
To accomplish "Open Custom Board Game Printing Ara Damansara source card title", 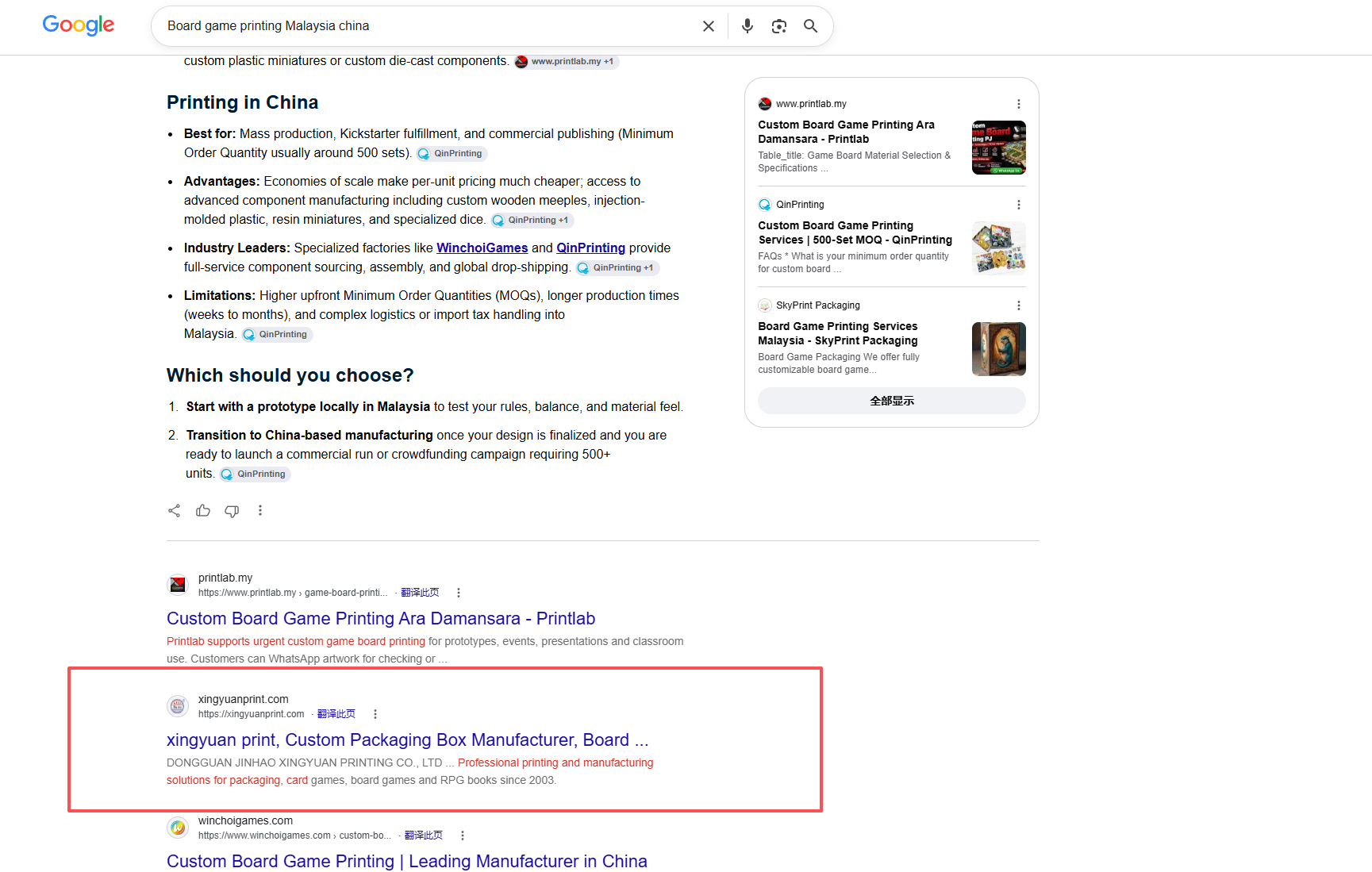I will tap(846, 132).
